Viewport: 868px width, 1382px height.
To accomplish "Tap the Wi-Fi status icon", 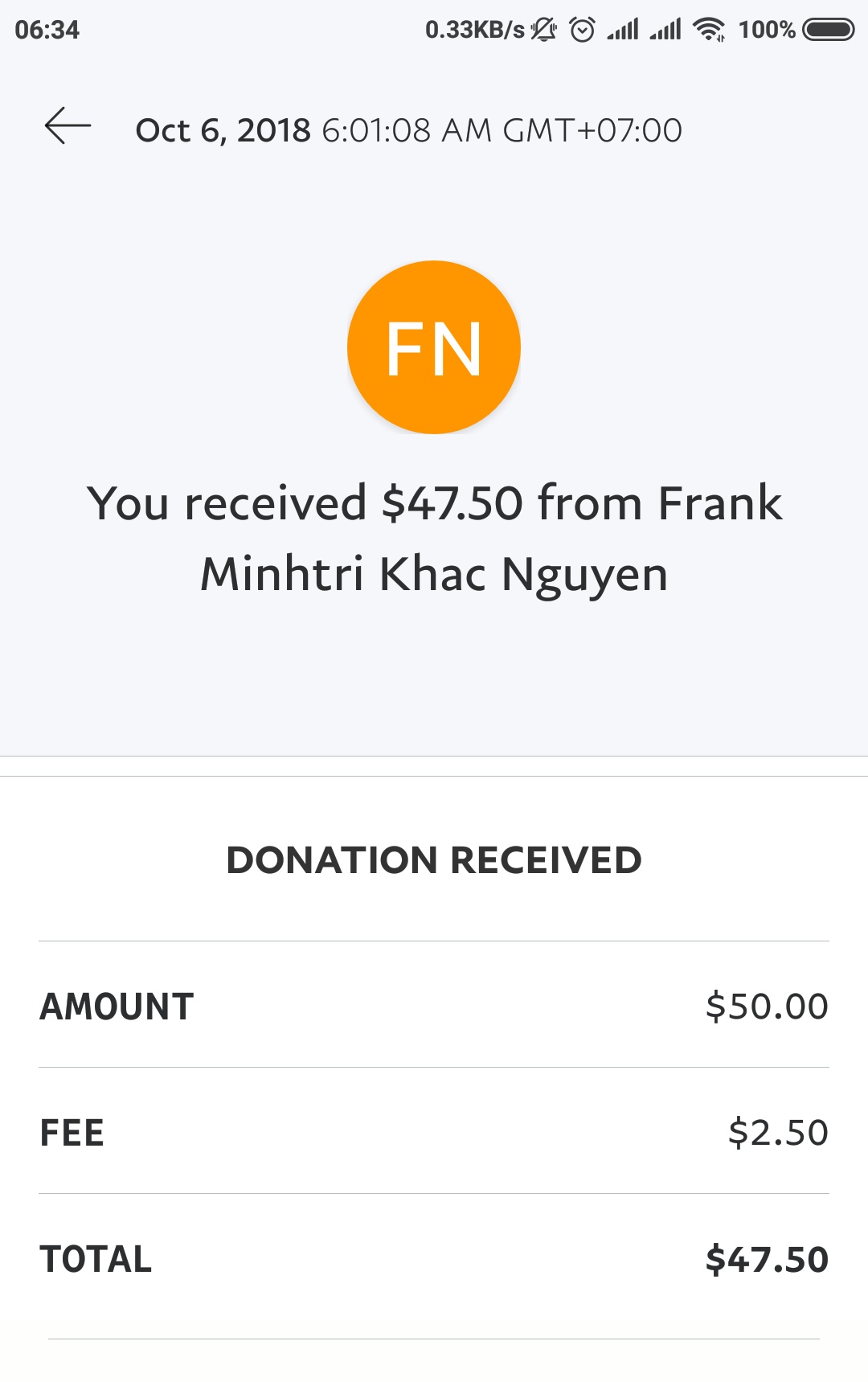I will (x=709, y=30).
